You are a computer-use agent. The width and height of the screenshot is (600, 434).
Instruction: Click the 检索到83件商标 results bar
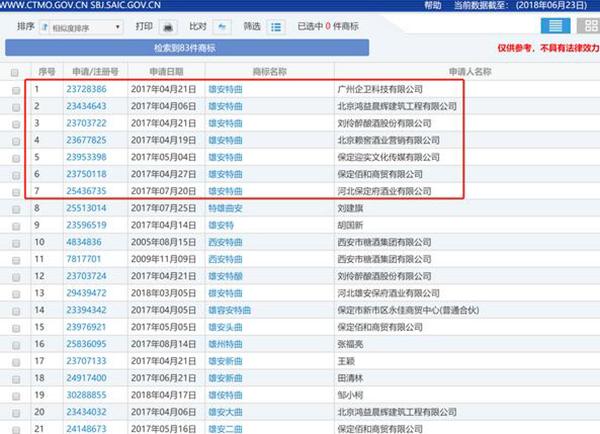point(187,48)
